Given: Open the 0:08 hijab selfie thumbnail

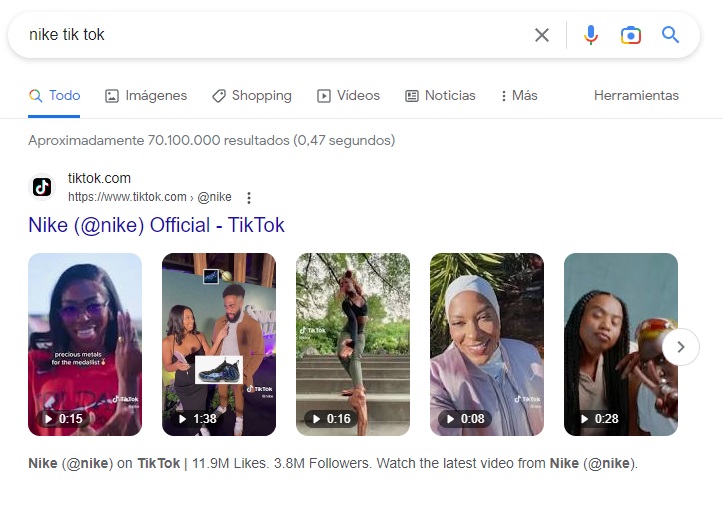Looking at the screenshot, I should (487, 344).
